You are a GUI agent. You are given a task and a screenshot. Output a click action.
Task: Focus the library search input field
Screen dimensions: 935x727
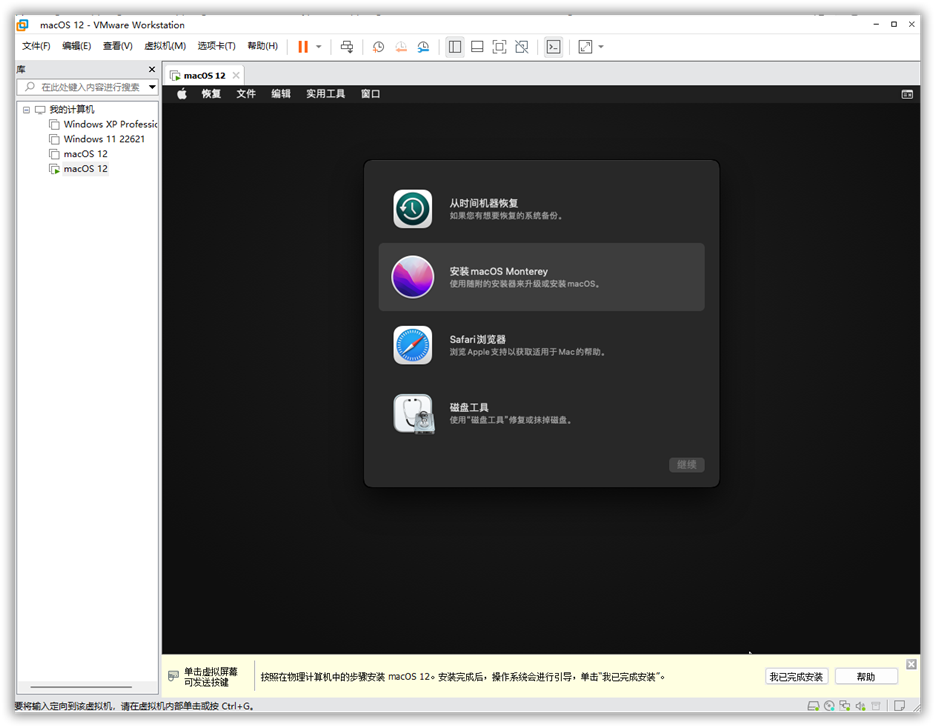pos(86,87)
